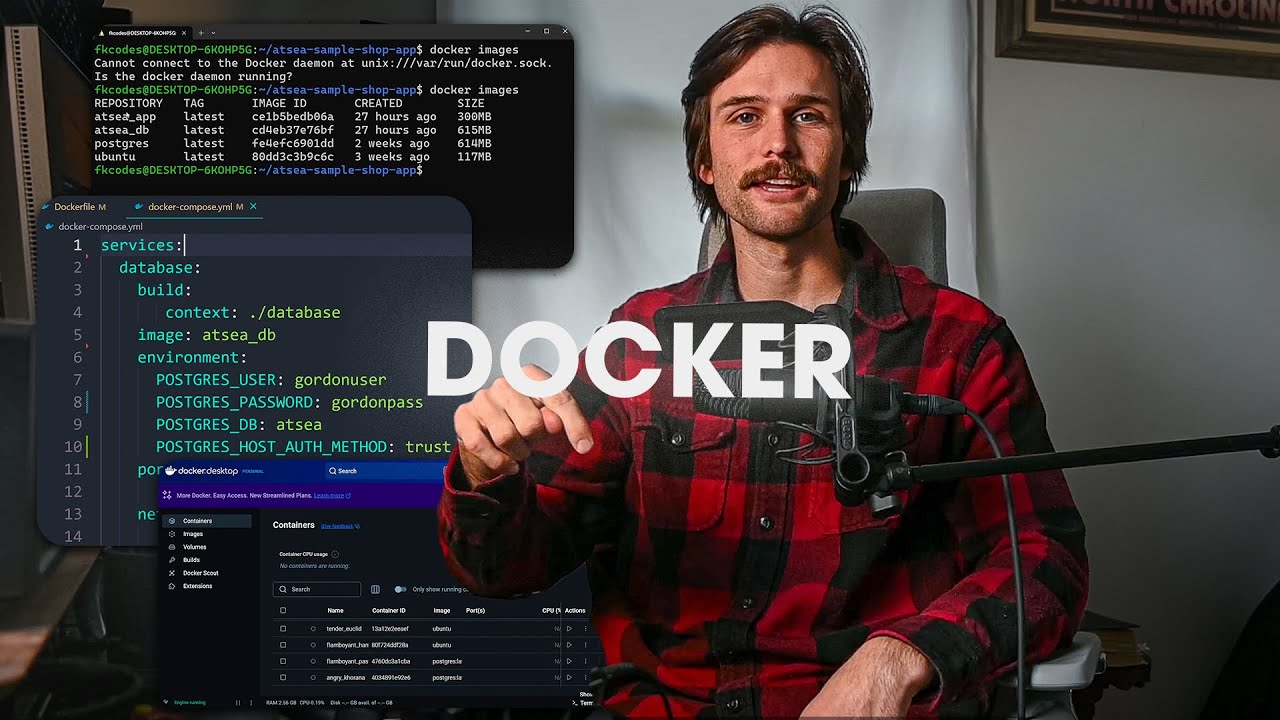
Task: Click 'No containers are running' message
Action: coord(314,566)
